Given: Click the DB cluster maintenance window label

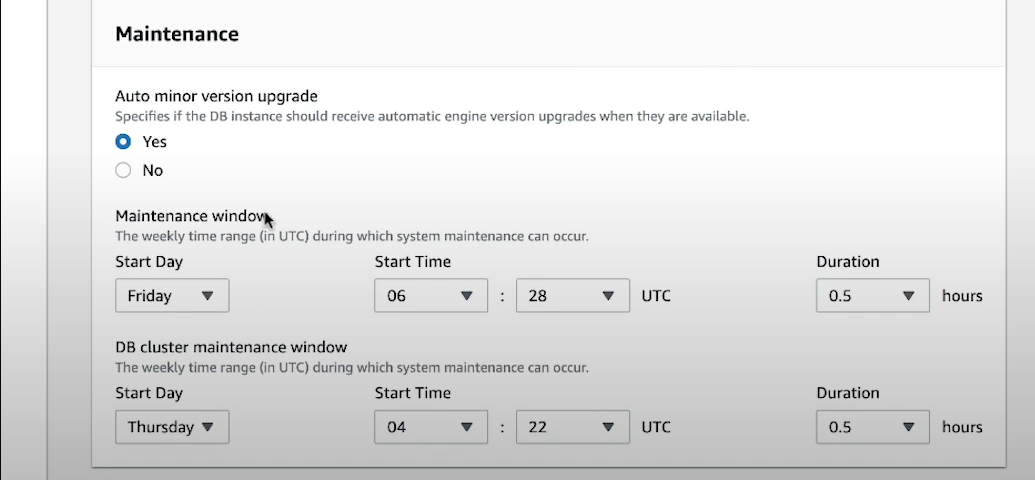Looking at the screenshot, I should coord(231,347).
